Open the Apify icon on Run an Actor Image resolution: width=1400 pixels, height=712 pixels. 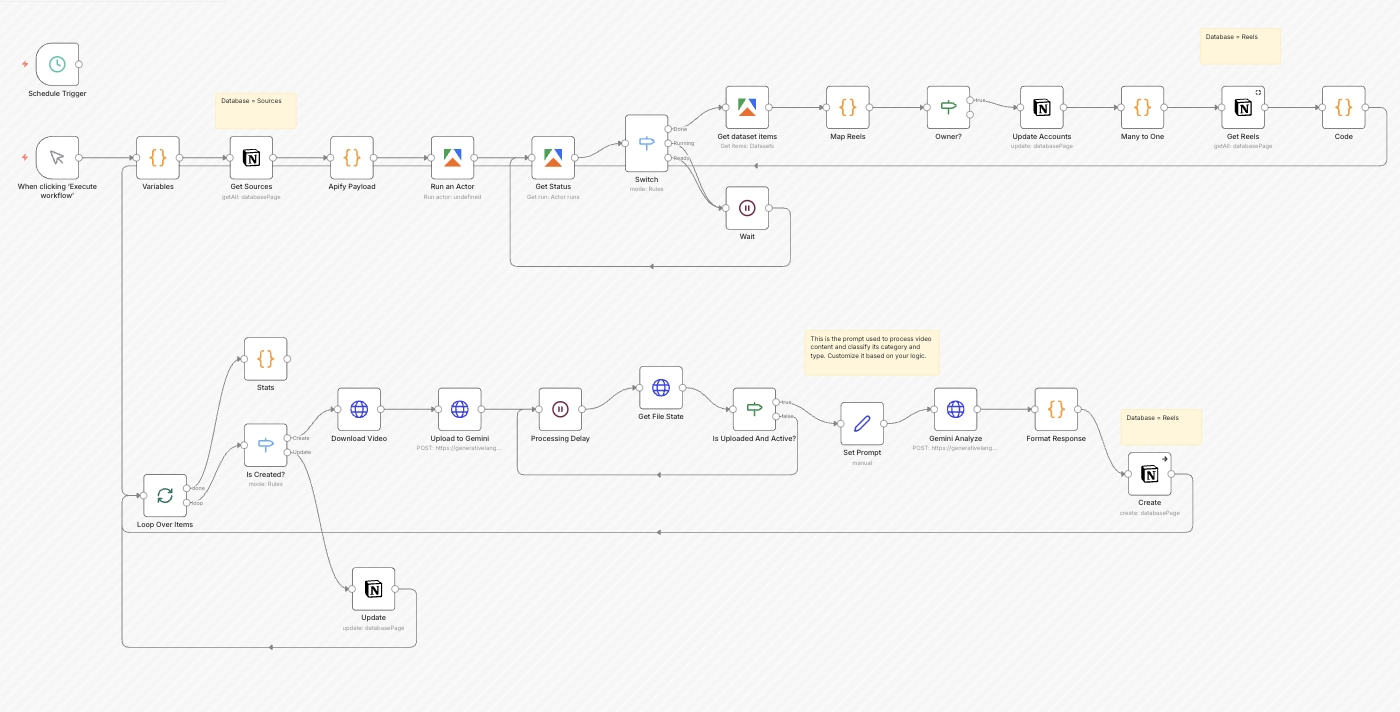(x=452, y=157)
